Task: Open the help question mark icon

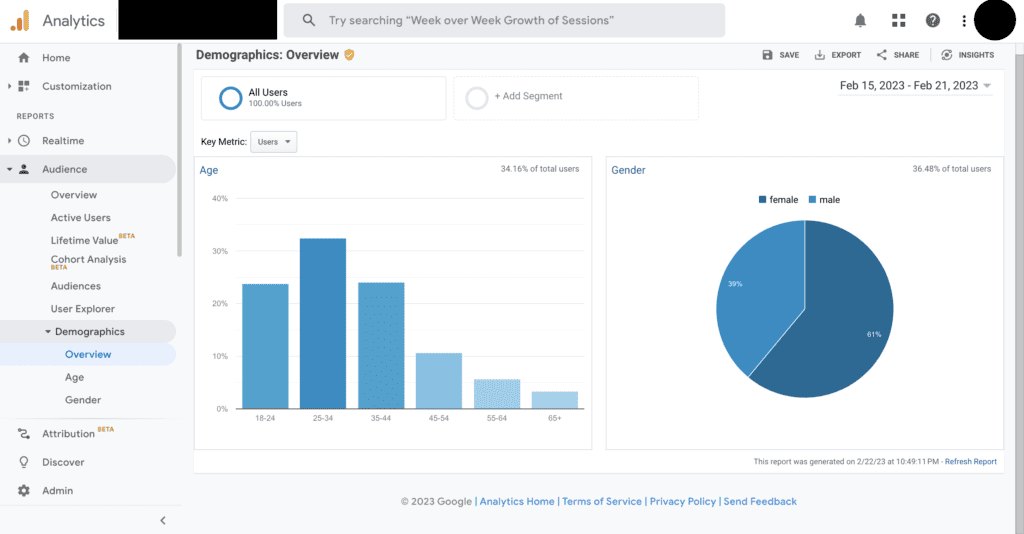Action: coord(933,20)
